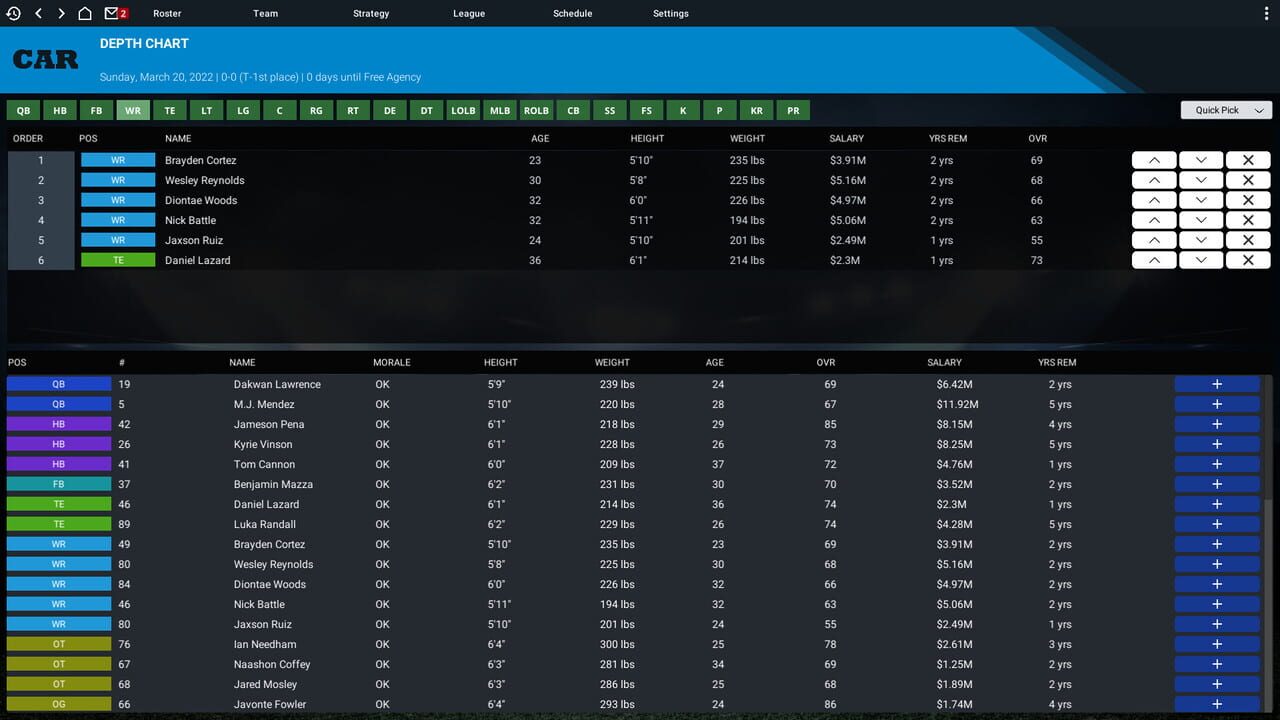Open the Strategy menu
The width and height of the screenshot is (1280, 720).
click(371, 14)
